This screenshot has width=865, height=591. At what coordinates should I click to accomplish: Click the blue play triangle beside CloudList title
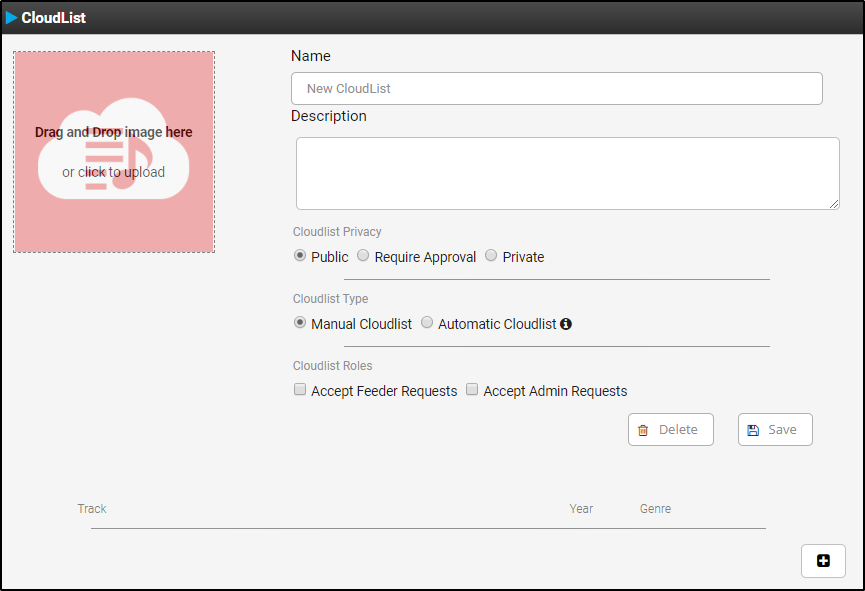click(x=12, y=18)
